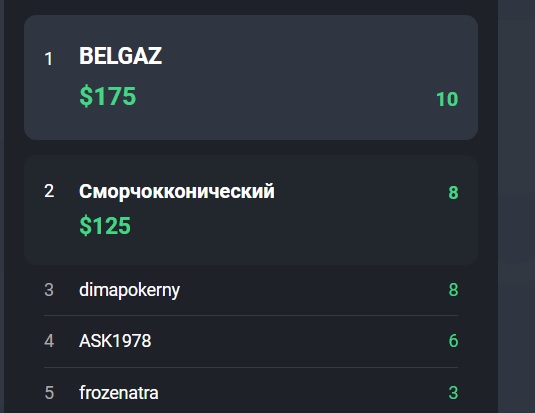Click score 3 beside frozenatra
This screenshot has height=413, width=535.
click(453, 393)
